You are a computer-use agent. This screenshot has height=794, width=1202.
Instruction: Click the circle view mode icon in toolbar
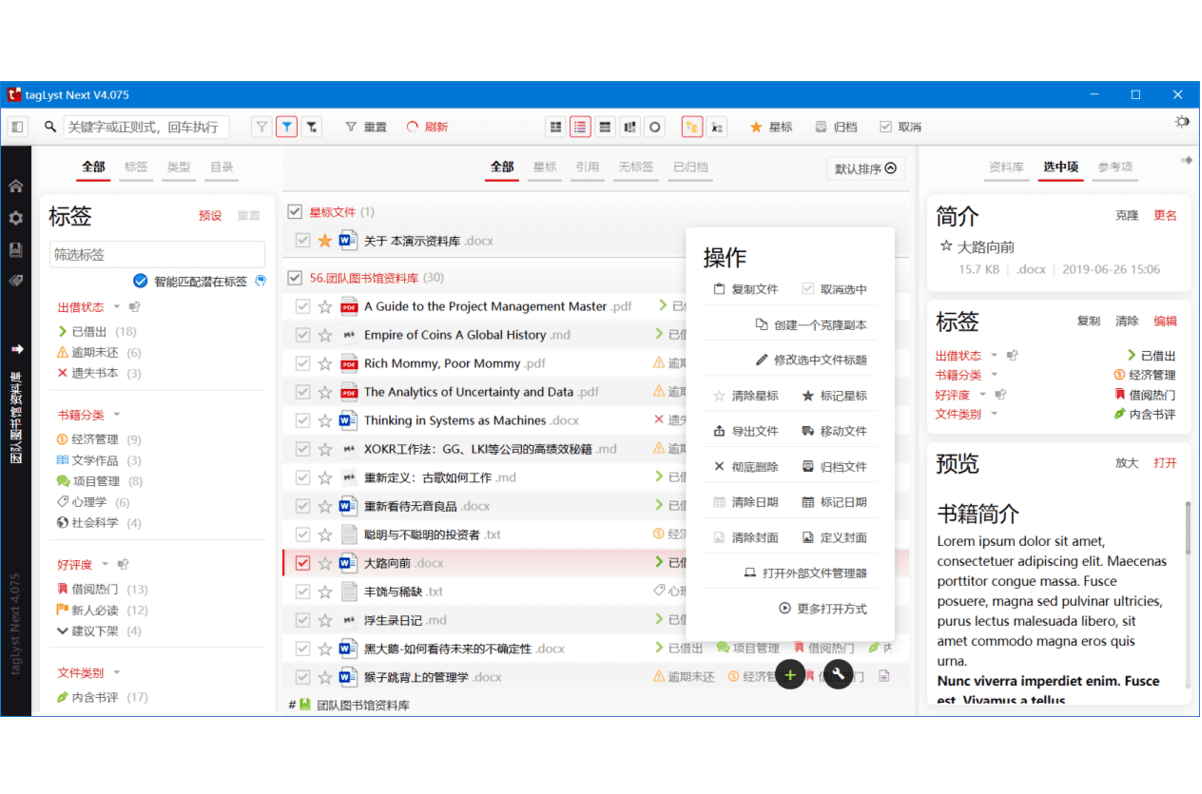pos(654,126)
